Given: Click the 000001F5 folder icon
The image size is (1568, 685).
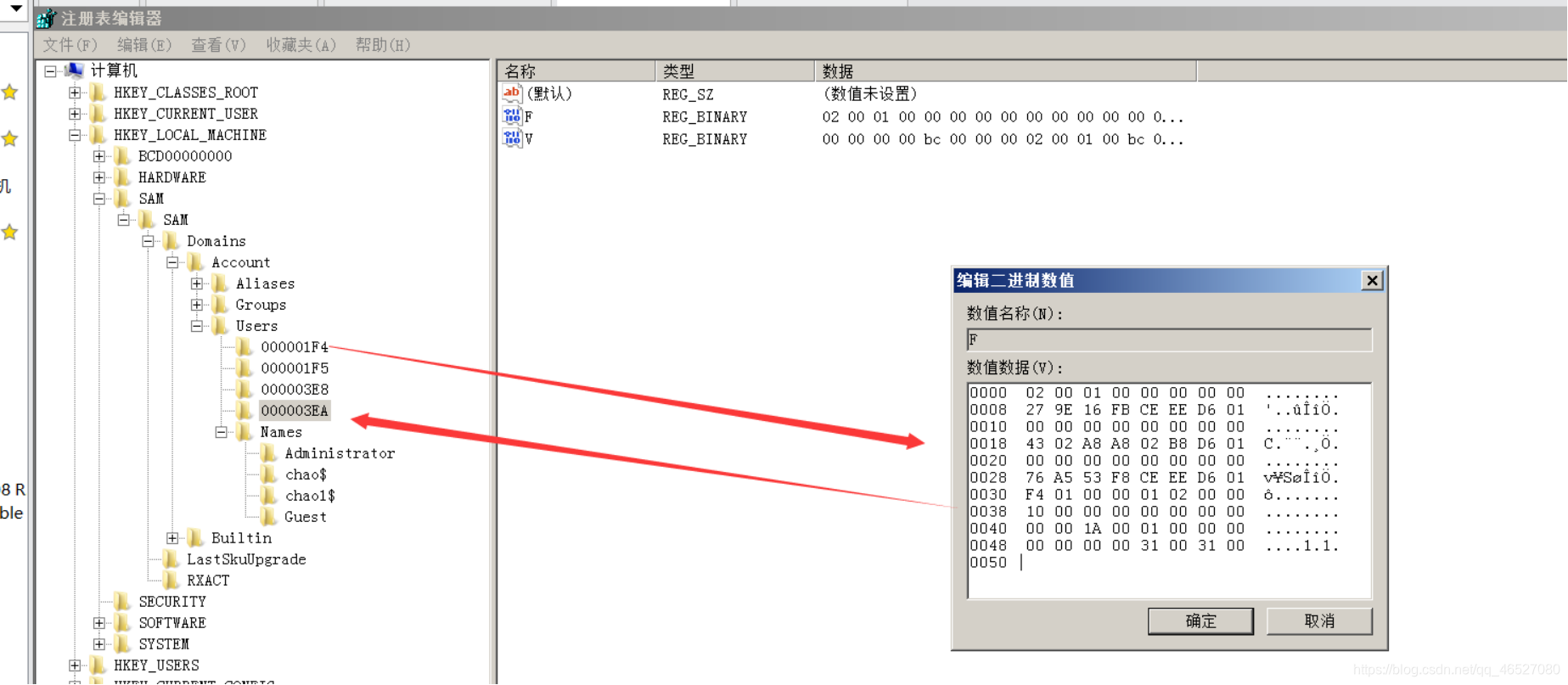Looking at the screenshot, I should tap(244, 368).
